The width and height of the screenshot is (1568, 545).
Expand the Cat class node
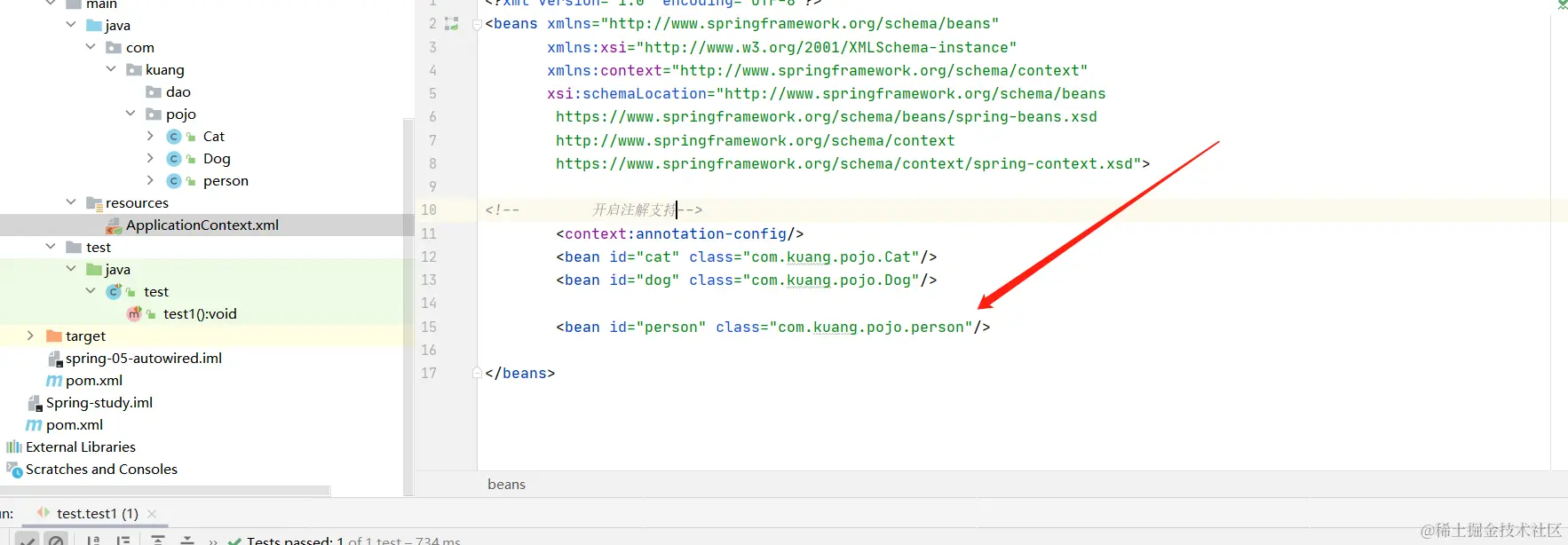point(150,136)
